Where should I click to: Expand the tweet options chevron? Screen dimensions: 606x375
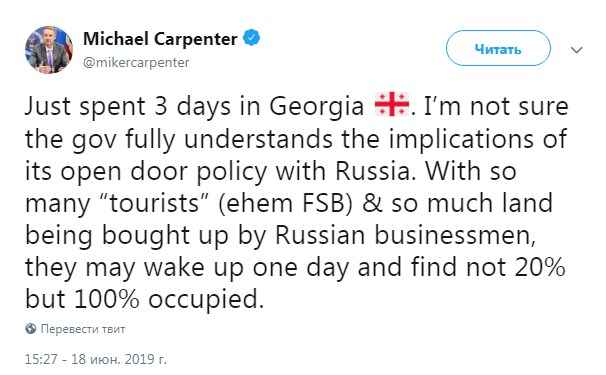(577, 50)
